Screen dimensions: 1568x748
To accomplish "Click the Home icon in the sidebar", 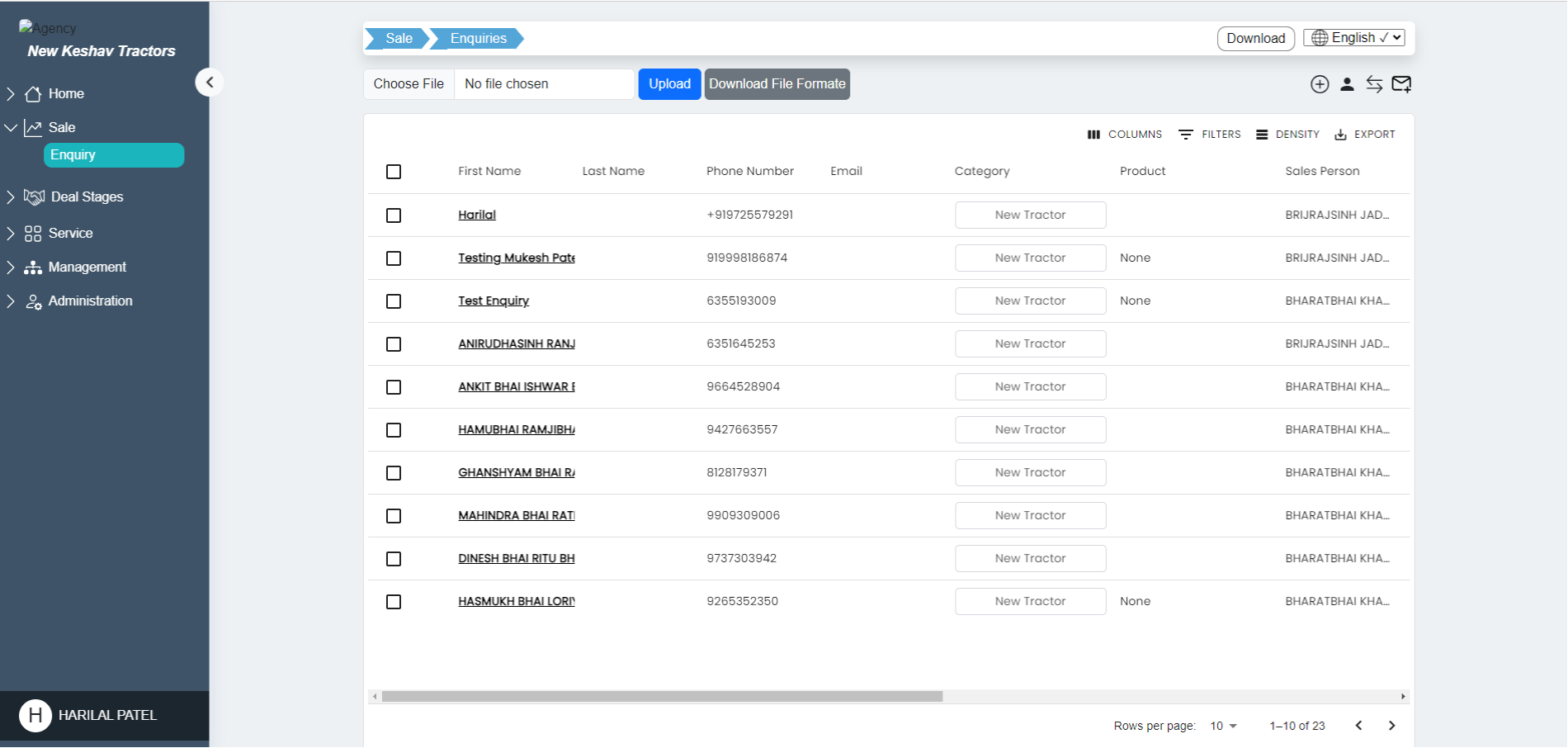I will click(33, 93).
